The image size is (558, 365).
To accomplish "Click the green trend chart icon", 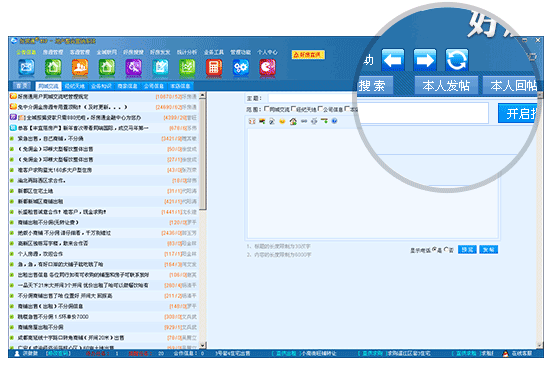I will [187, 68].
